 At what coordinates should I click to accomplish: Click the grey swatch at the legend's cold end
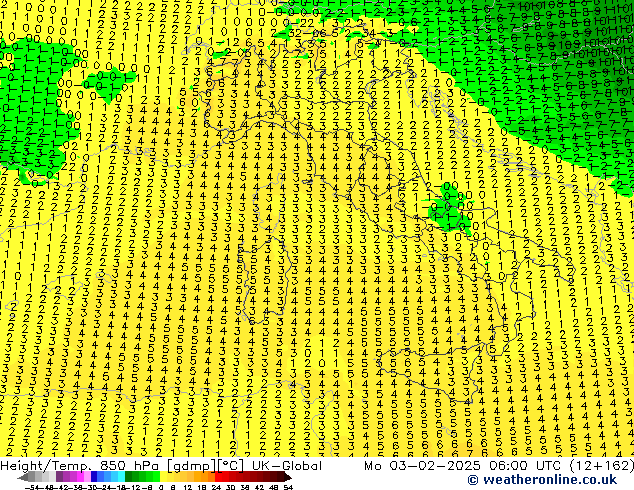31,476
